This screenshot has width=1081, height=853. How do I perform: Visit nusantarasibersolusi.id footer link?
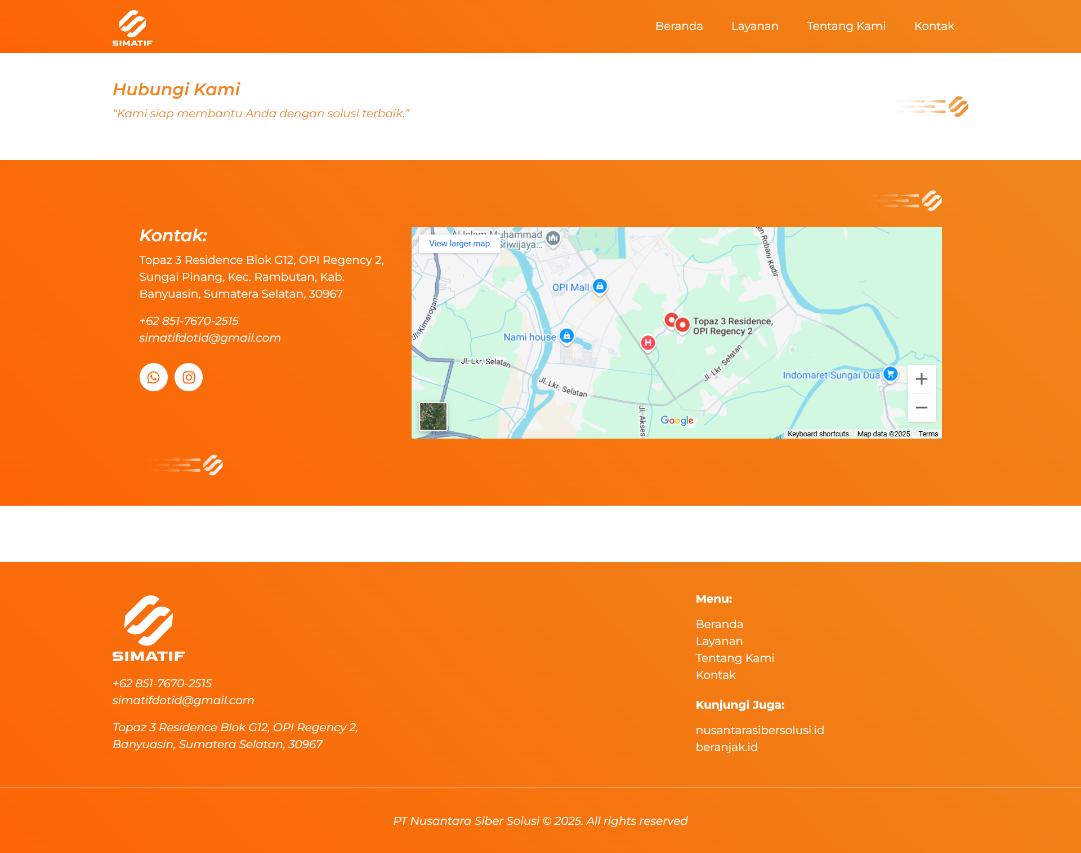(x=759, y=730)
